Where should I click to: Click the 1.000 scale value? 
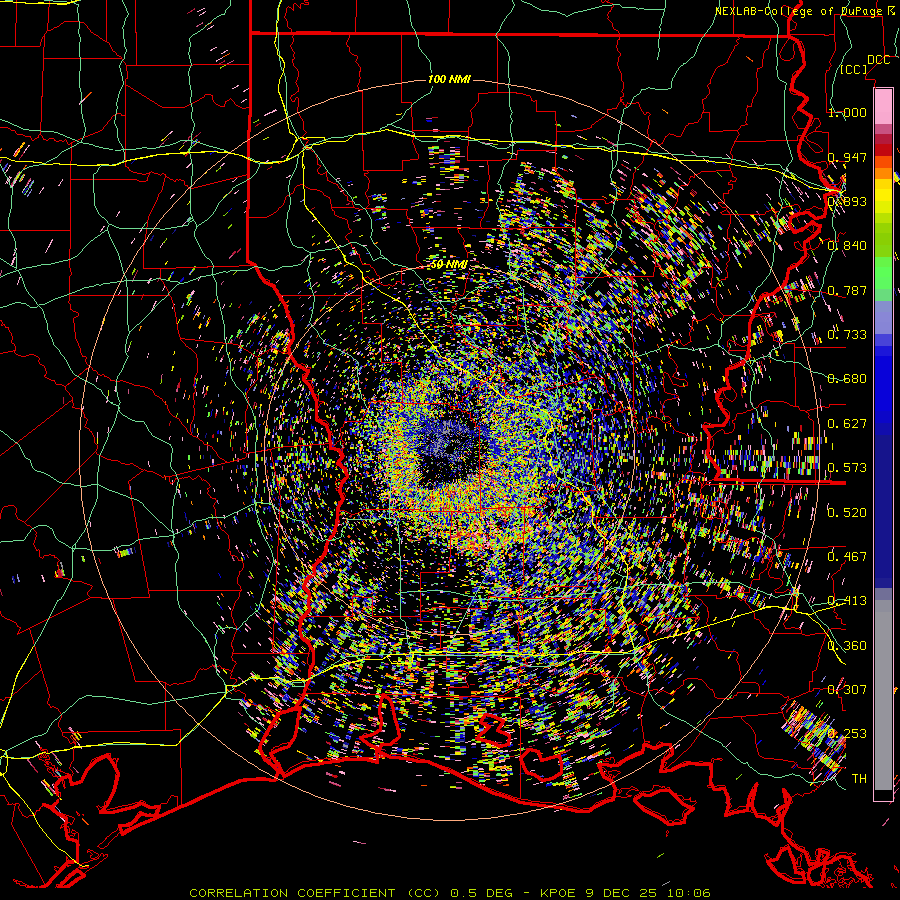coord(847,112)
